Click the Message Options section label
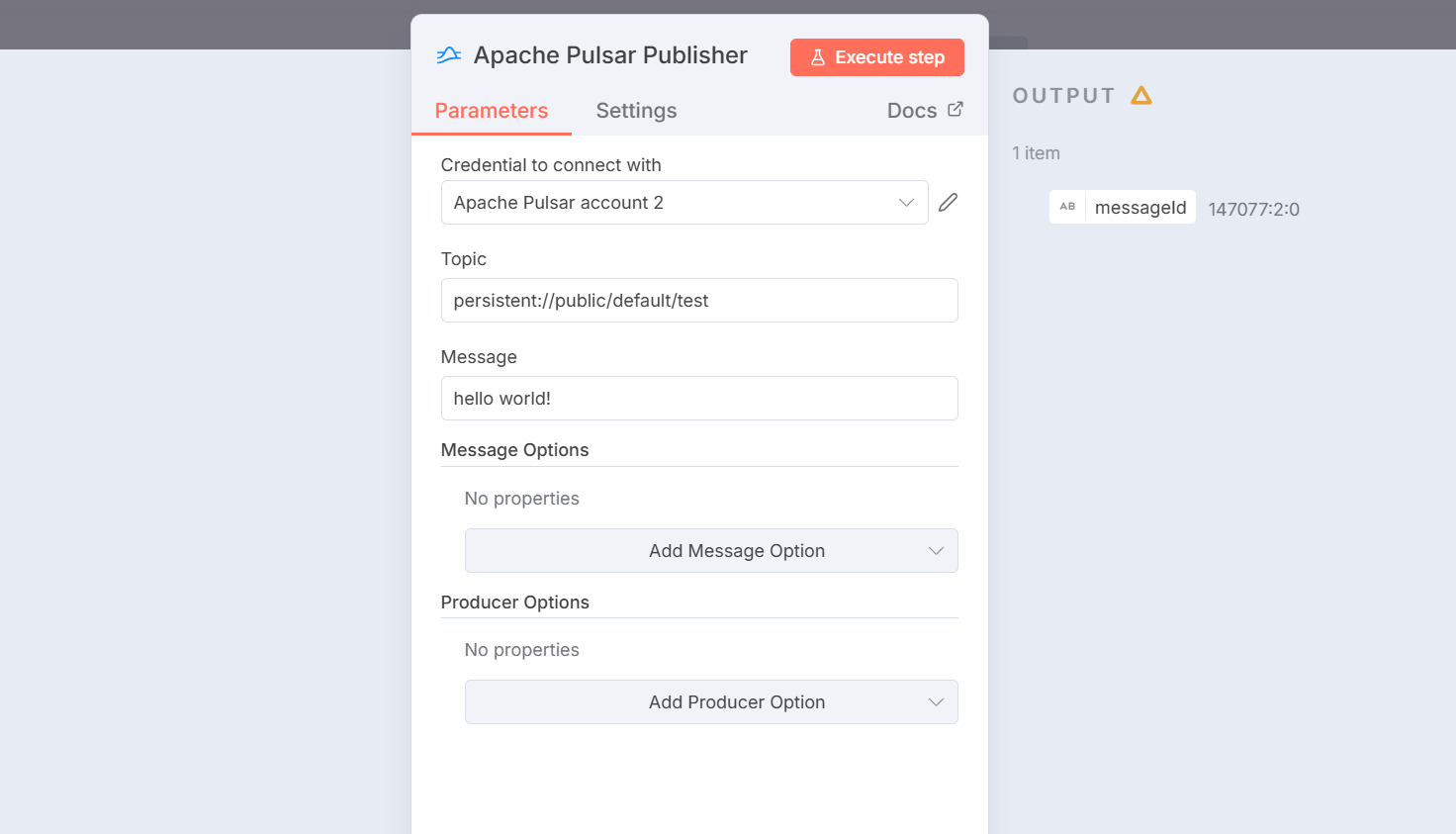 coord(514,450)
